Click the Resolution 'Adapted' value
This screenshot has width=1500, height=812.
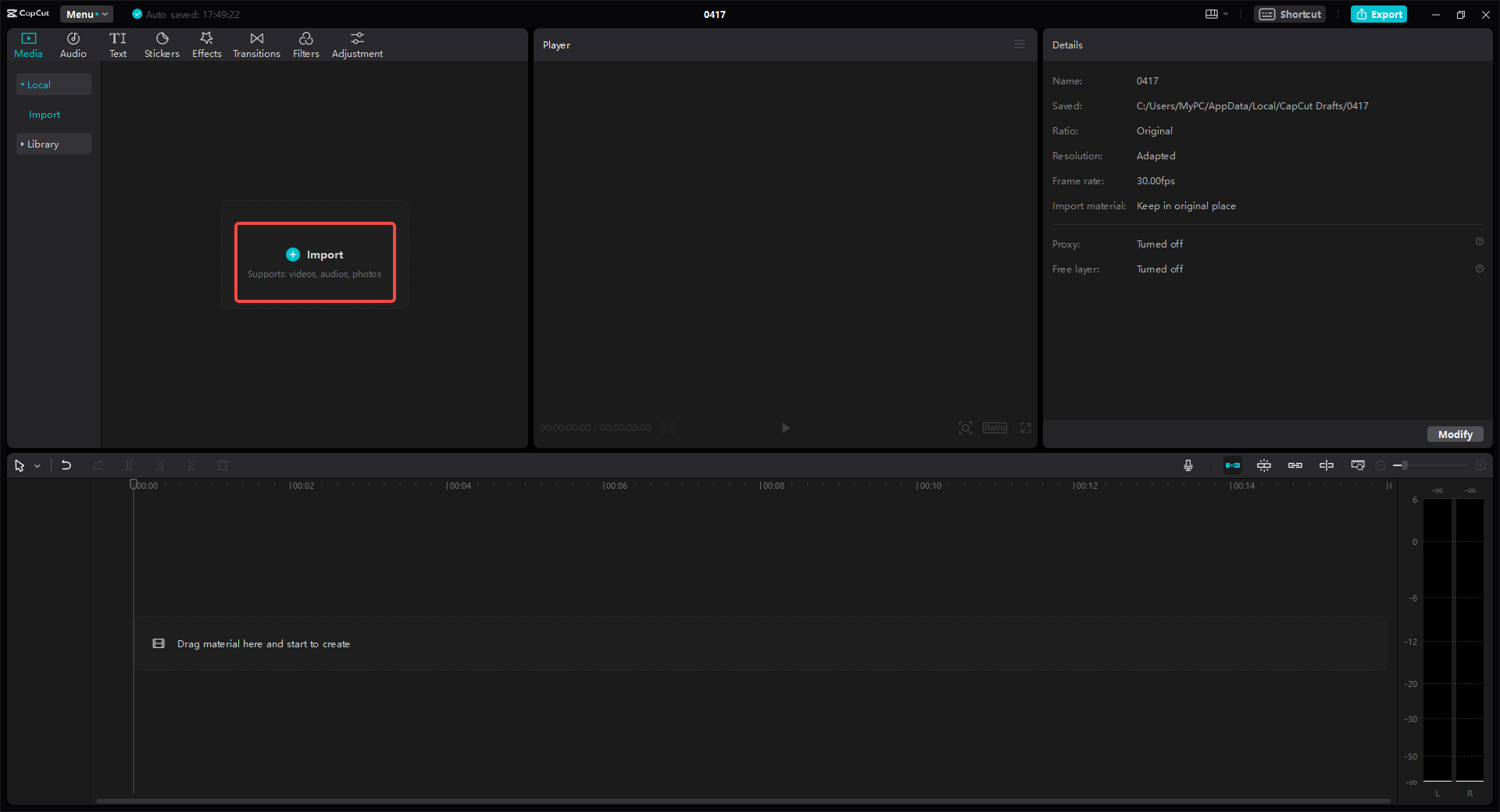point(1156,156)
